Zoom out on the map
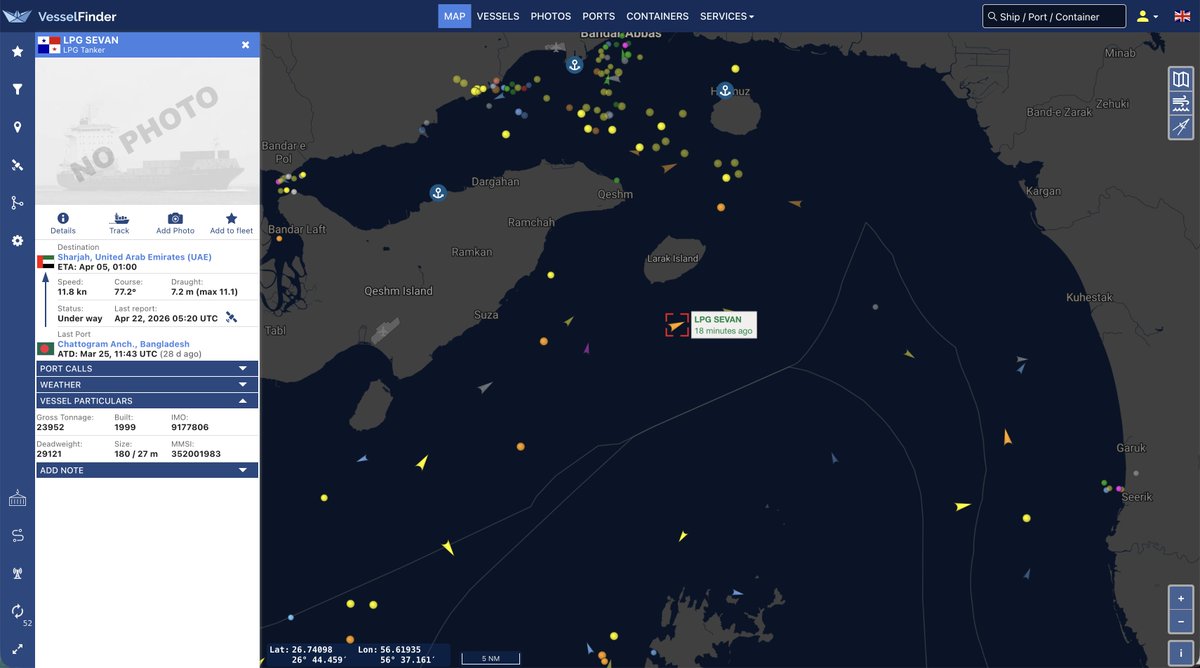This screenshot has width=1200, height=668. [1181, 621]
